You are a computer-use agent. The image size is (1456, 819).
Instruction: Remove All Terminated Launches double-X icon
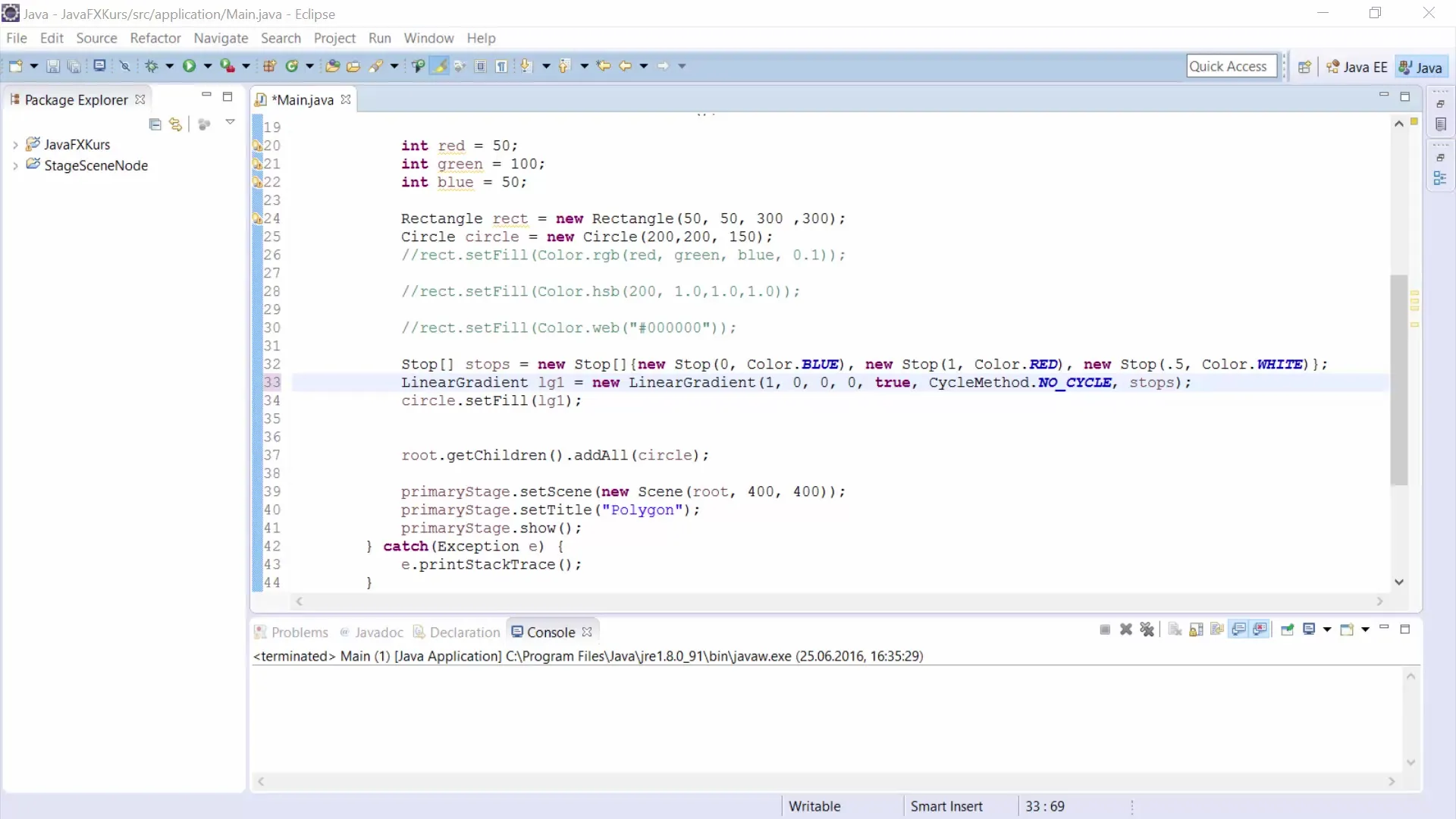pos(1147,630)
